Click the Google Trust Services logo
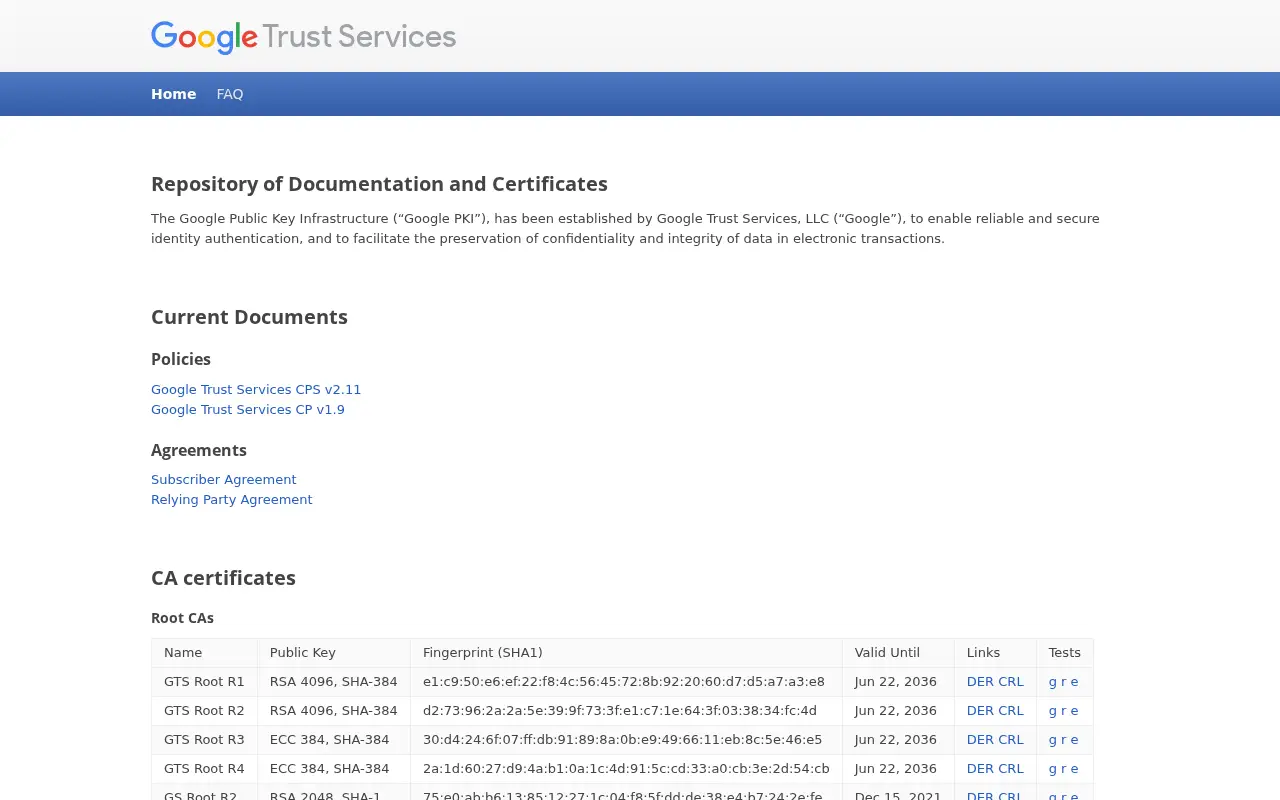The image size is (1280, 800). tap(303, 37)
